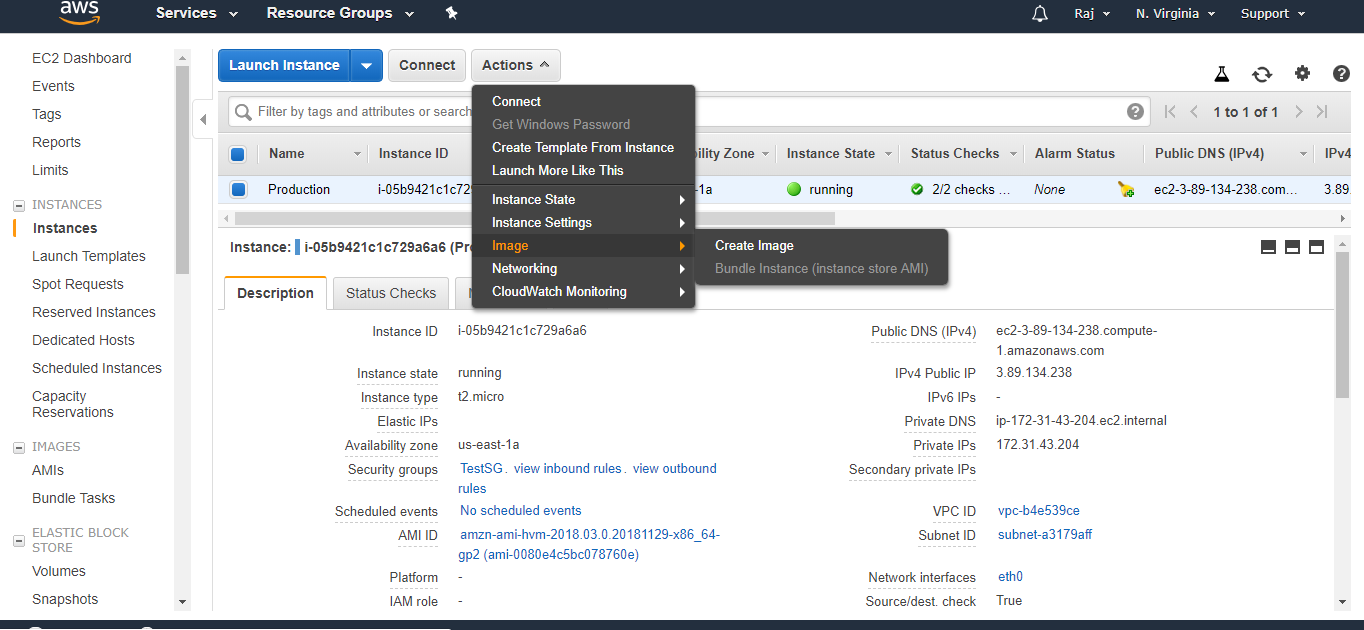Uncheck the Production instance checkbox
The image size is (1364, 630).
[238, 189]
